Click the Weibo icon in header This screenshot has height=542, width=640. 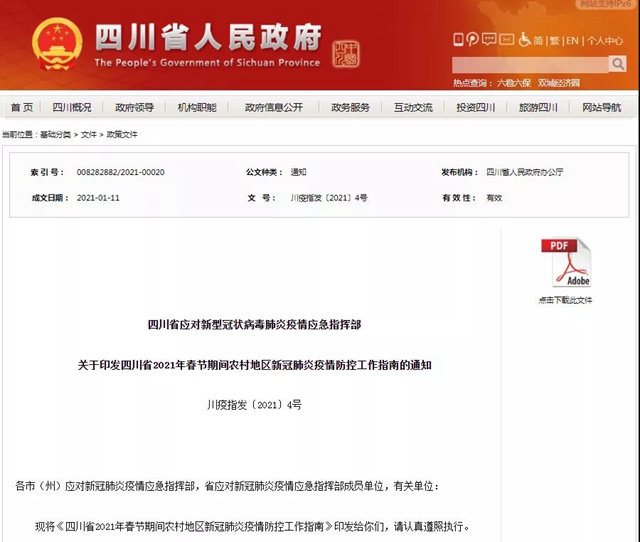click(472, 40)
